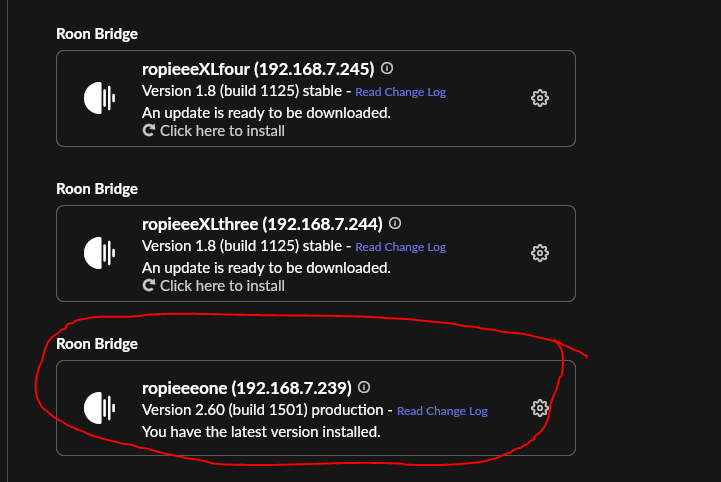Show info icon next to ropieeeXLthree address
Viewport: 721px width, 482px height.
tap(397, 224)
